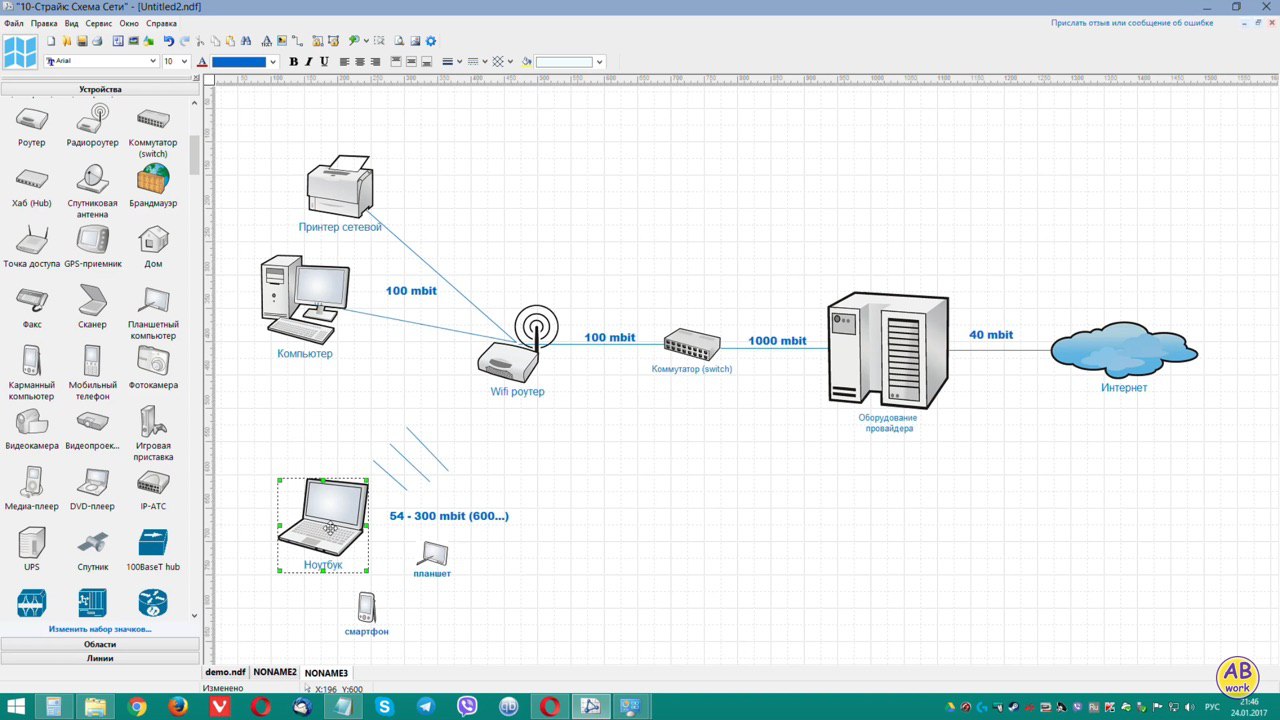
Task: Select the Фотокамера device icon
Action: (x=153, y=361)
